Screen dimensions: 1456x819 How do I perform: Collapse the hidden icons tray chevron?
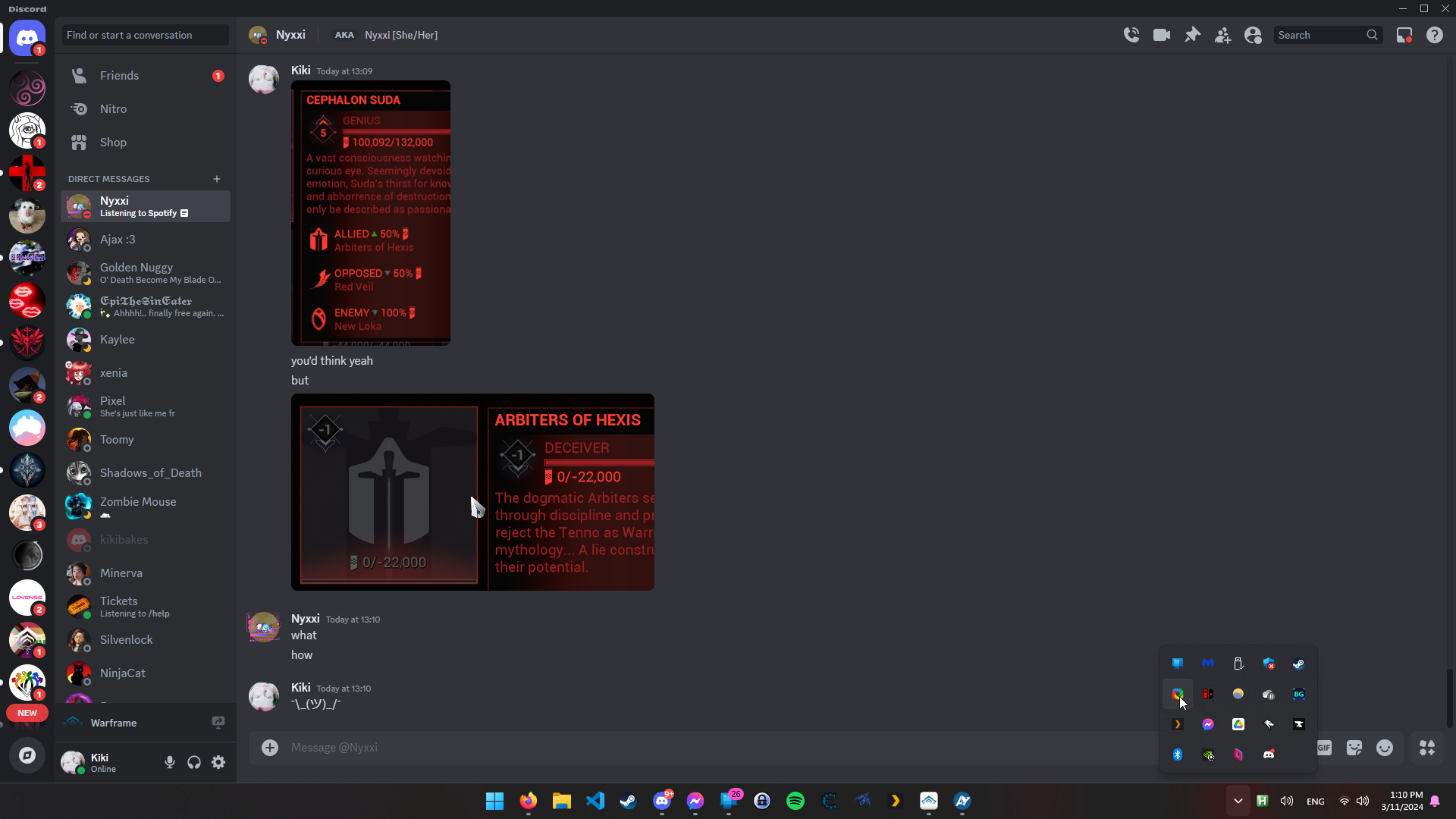(x=1238, y=801)
